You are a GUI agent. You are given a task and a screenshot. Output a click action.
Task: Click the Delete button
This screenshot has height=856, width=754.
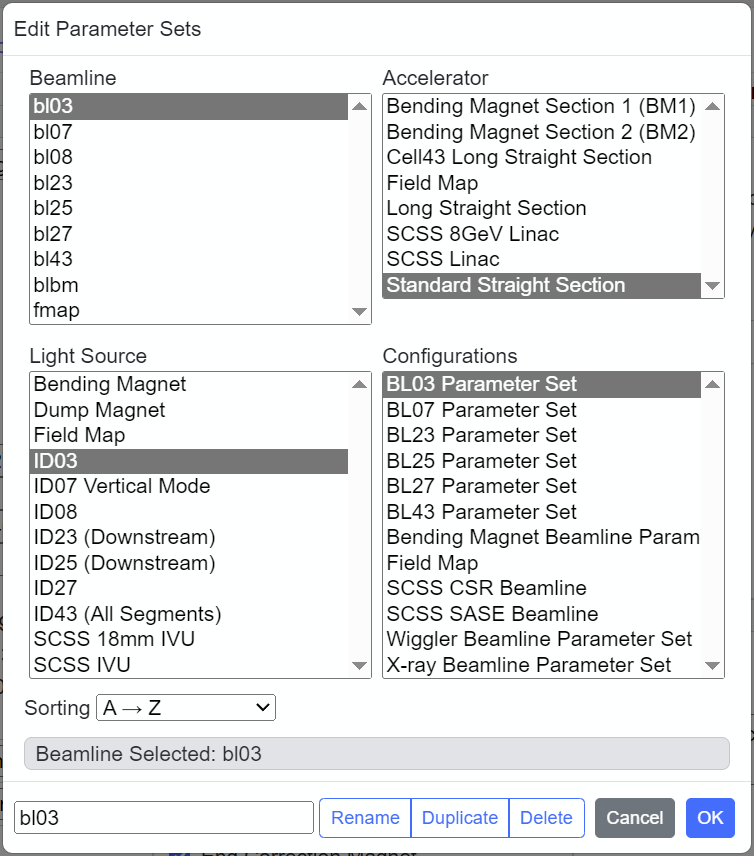(x=547, y=818)
